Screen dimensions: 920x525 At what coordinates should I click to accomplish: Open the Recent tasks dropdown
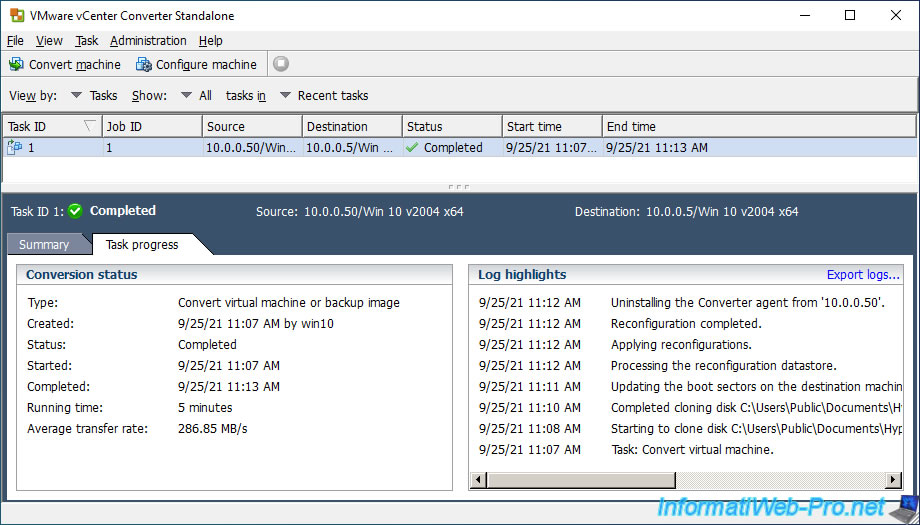[285, 96]
